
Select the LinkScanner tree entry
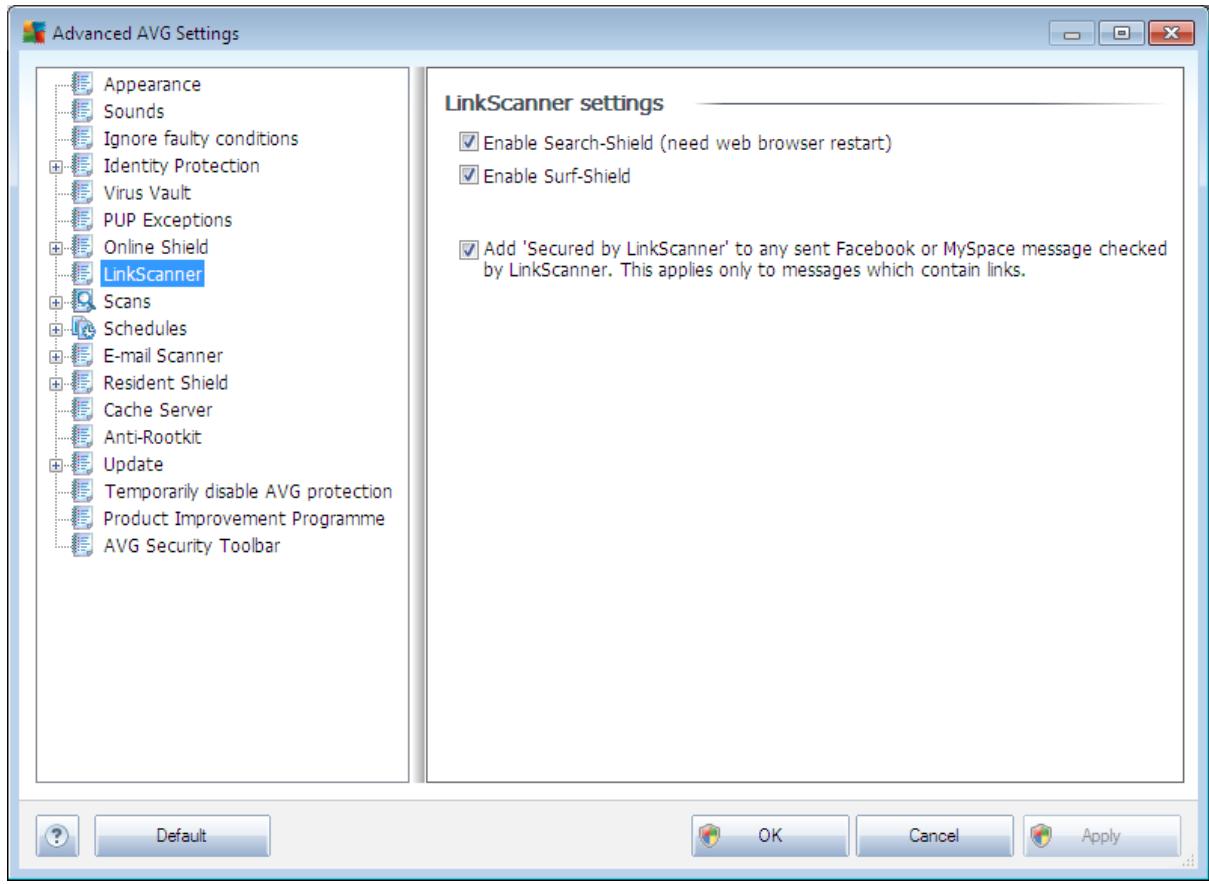(152, 274)
